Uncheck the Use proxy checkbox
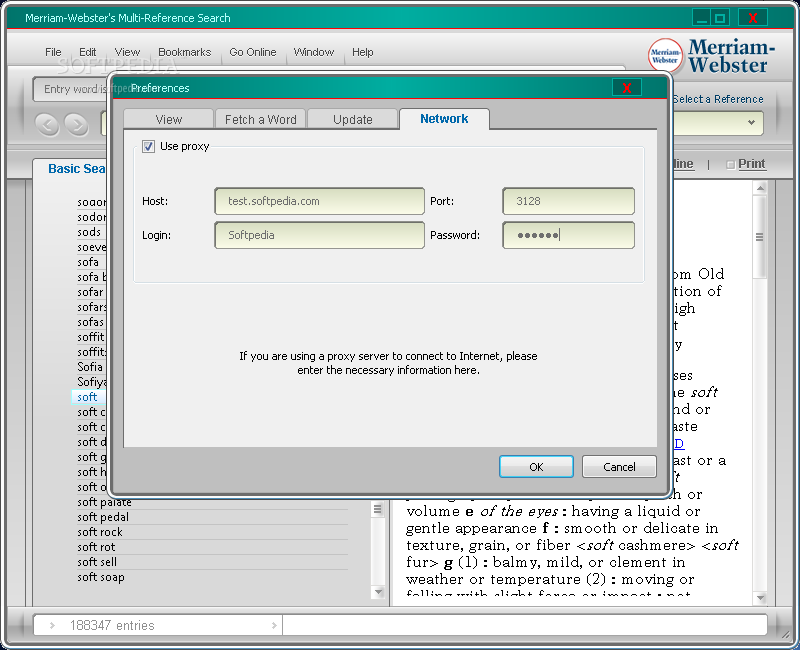 [148, 146]
